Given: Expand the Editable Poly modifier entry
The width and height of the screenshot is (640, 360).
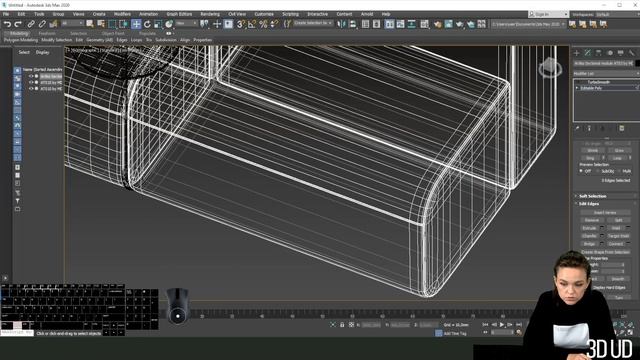Looking at the screenshot, I should [577, 88].
